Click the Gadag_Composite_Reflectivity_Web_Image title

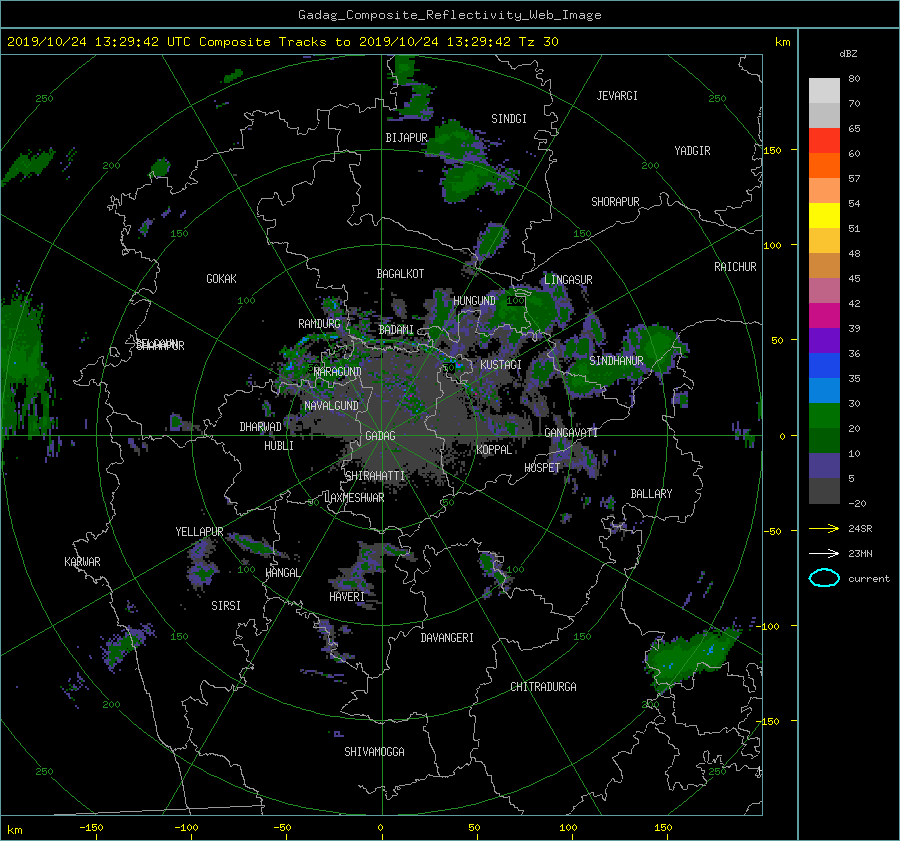coord(449,15)
